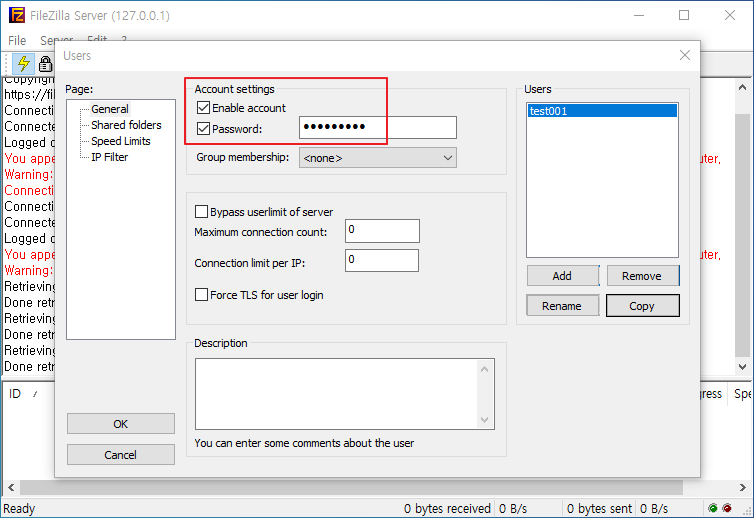
Task: Click the password input field
Action: [x=377, y=127]
